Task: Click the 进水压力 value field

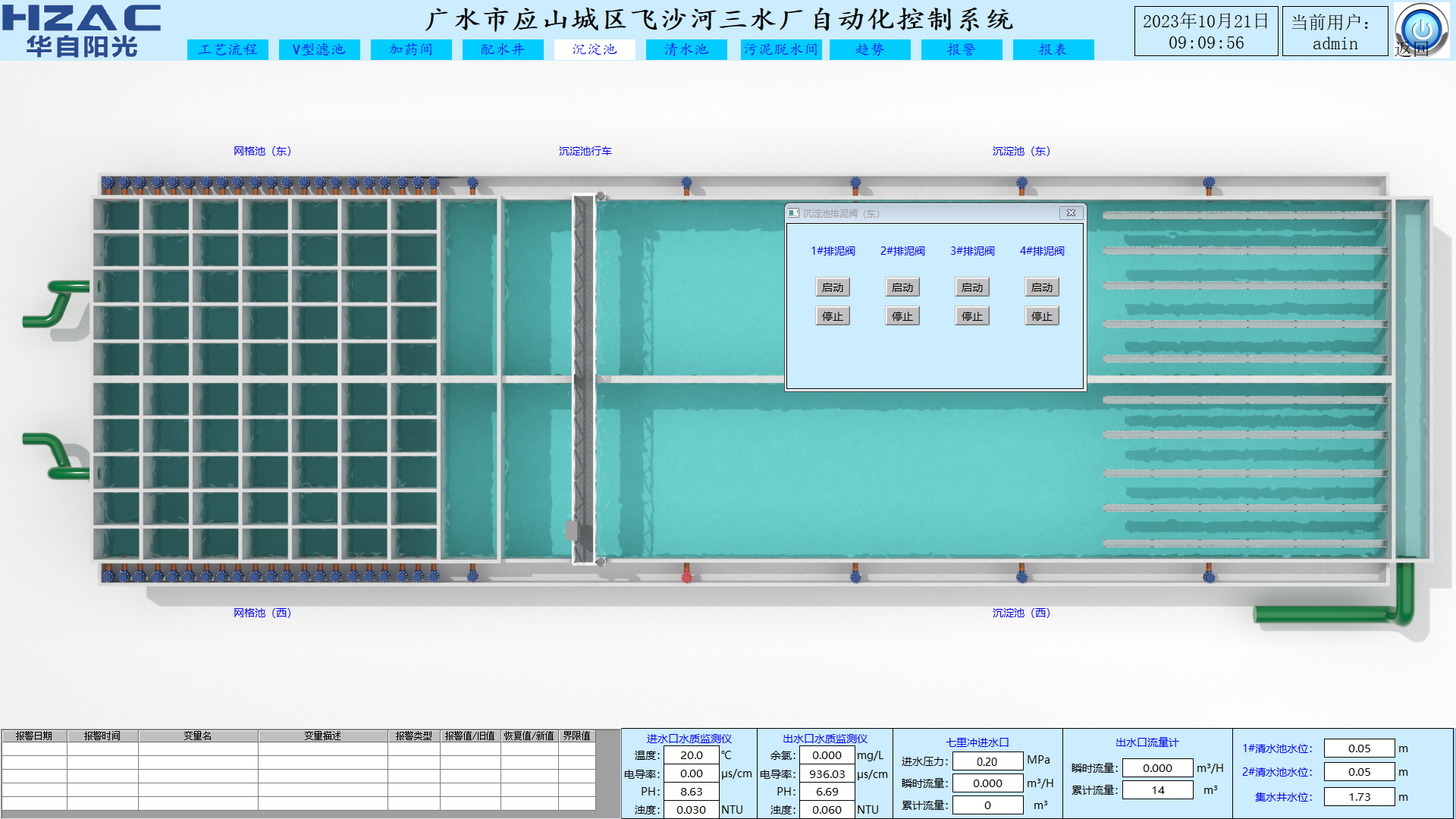Action: click(987, 761)
